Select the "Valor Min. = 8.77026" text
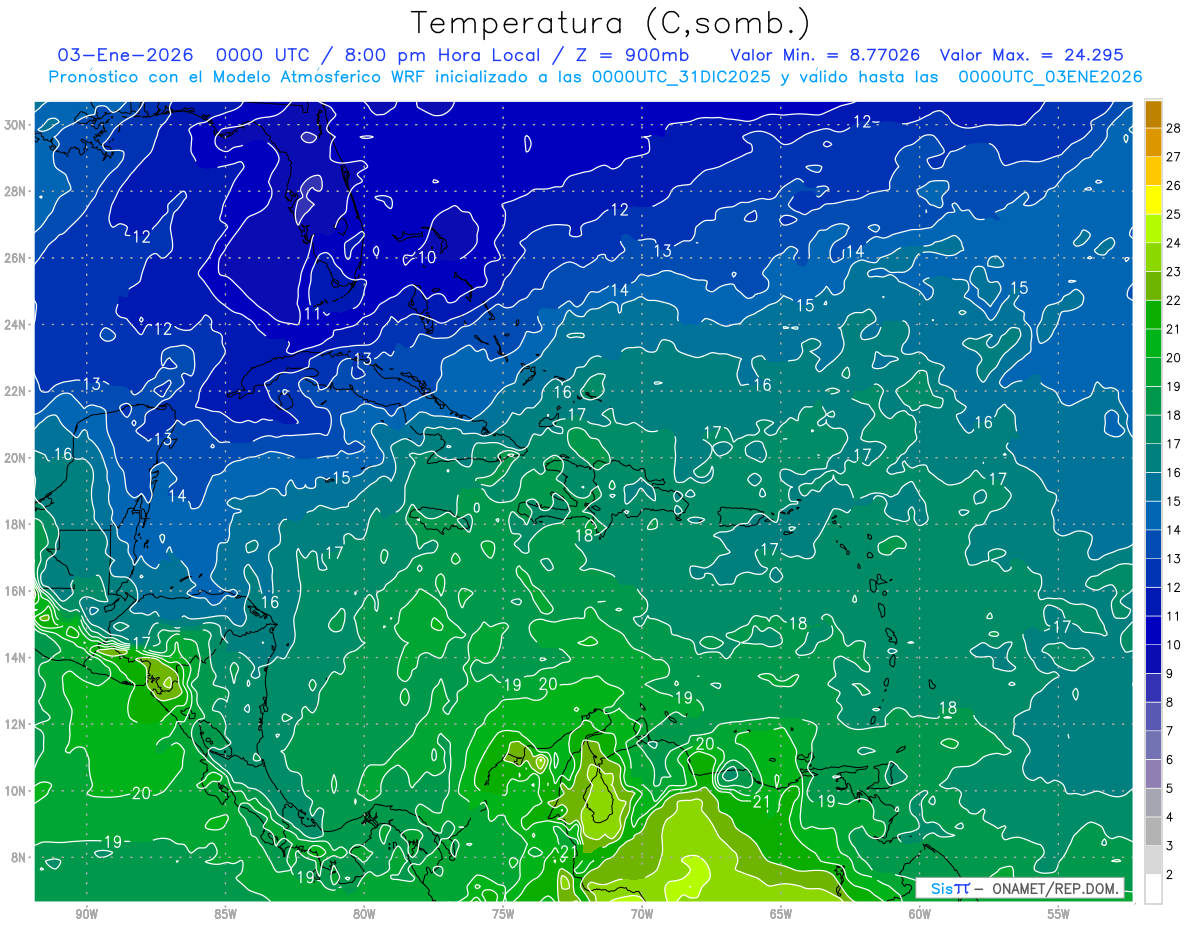This screenshot has width=1200, height=927. coord(825,55)
